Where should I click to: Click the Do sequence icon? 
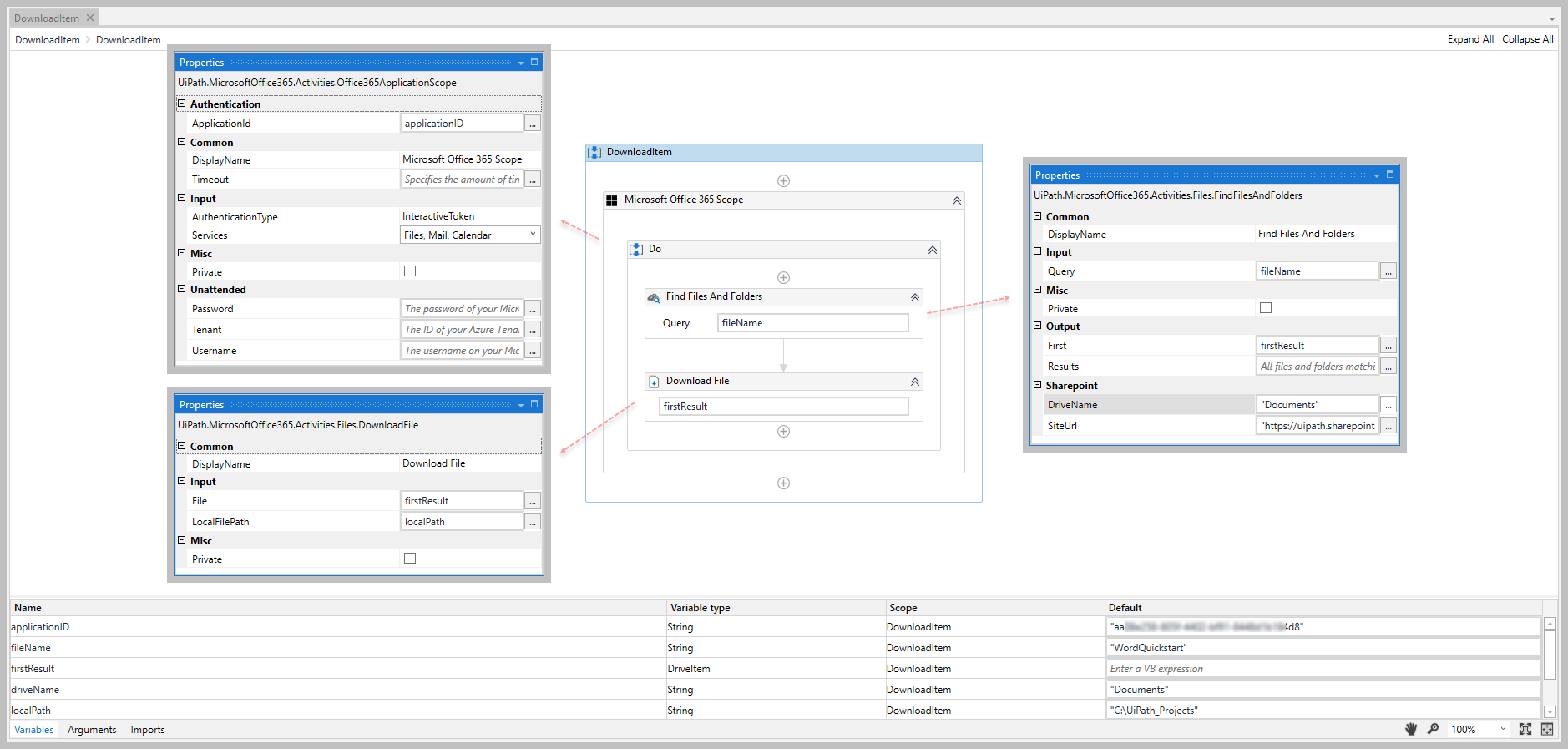coord(636,249)
